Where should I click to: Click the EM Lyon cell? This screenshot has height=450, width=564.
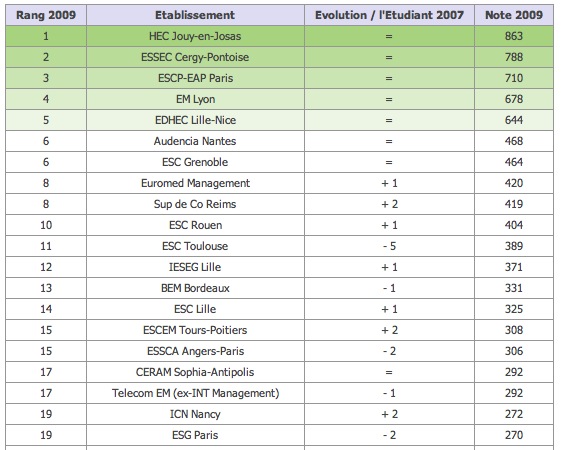195,99
